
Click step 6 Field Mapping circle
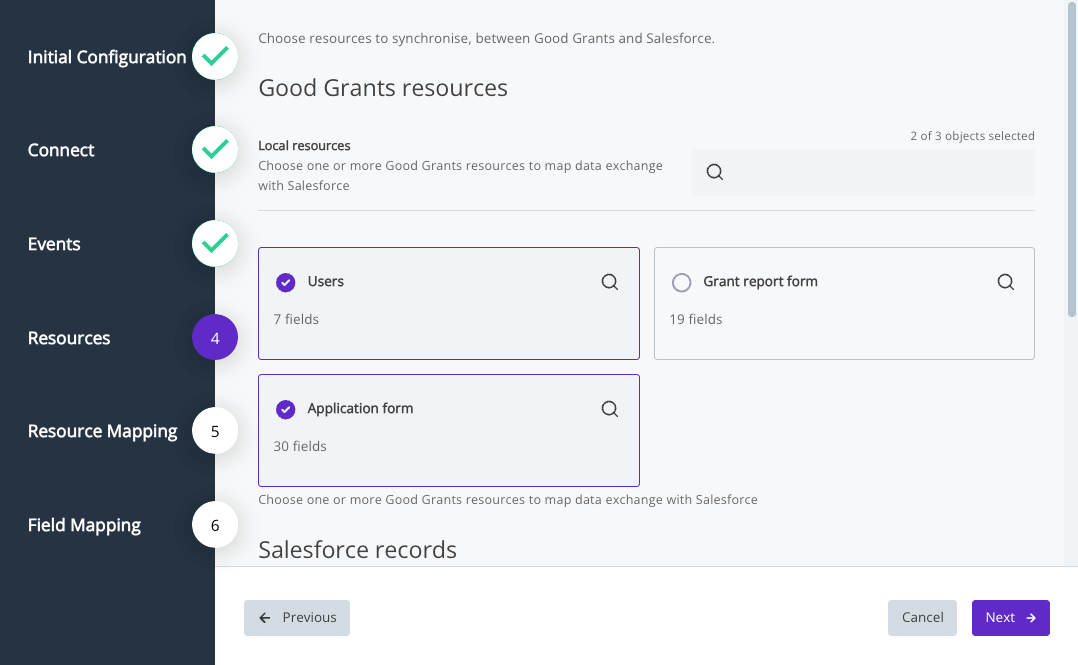(x=214, y=525)
